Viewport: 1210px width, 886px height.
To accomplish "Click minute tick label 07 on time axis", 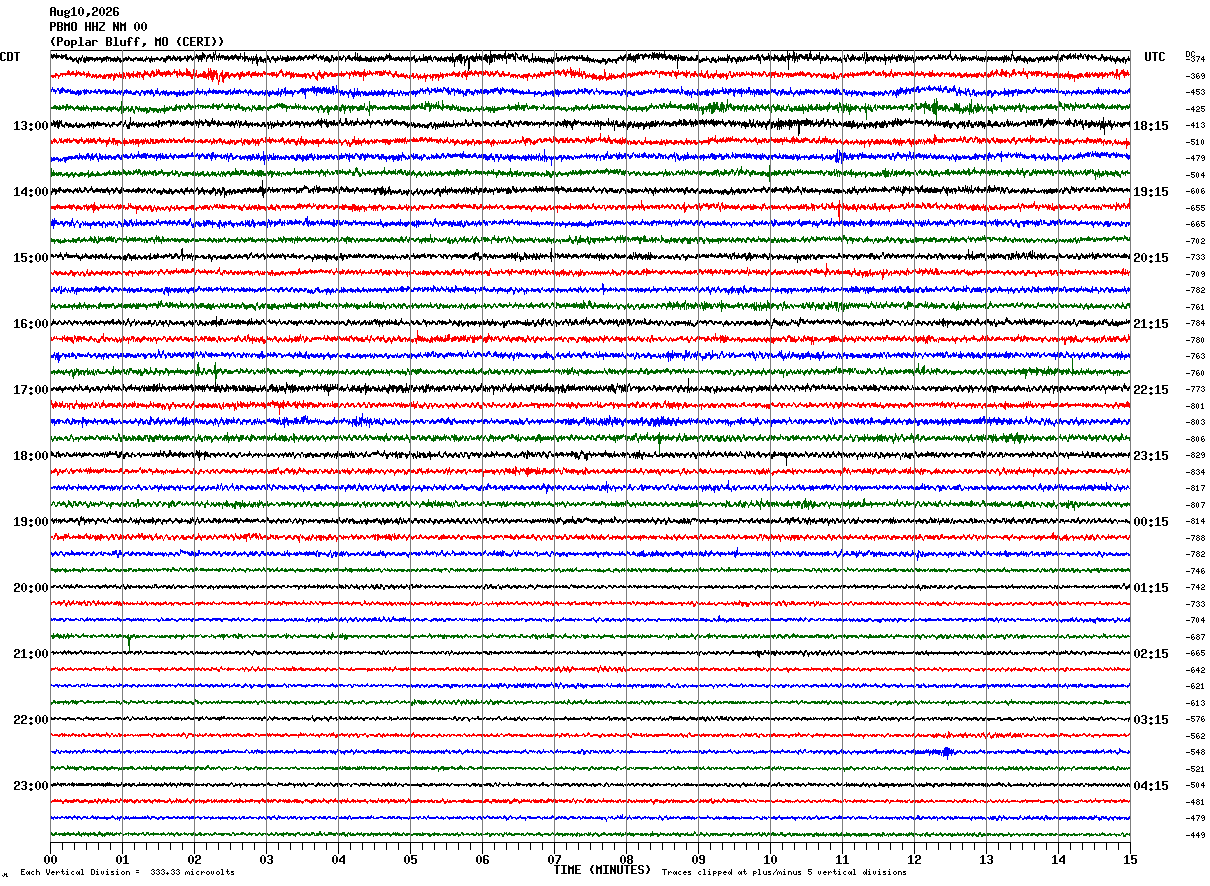I will (554, 859).
